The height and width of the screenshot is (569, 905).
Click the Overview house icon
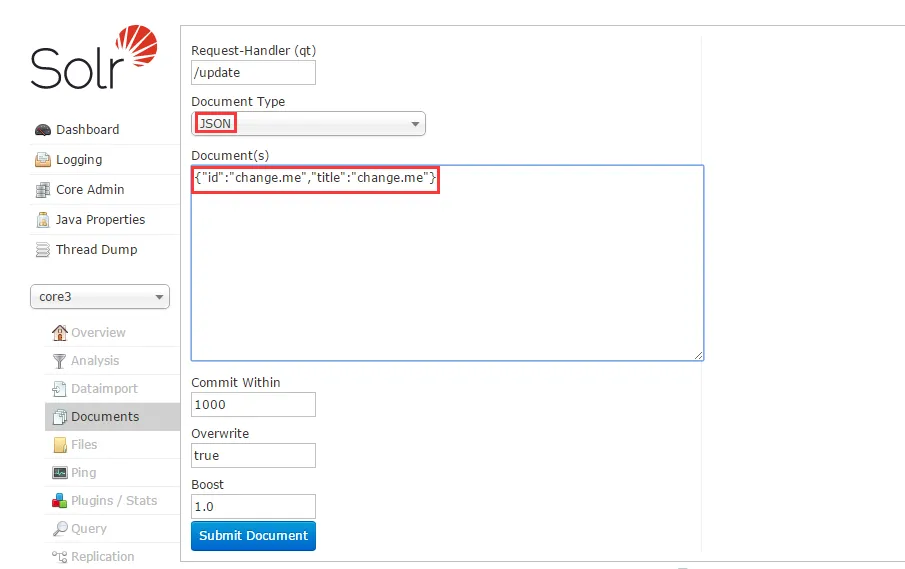[59, 332]
